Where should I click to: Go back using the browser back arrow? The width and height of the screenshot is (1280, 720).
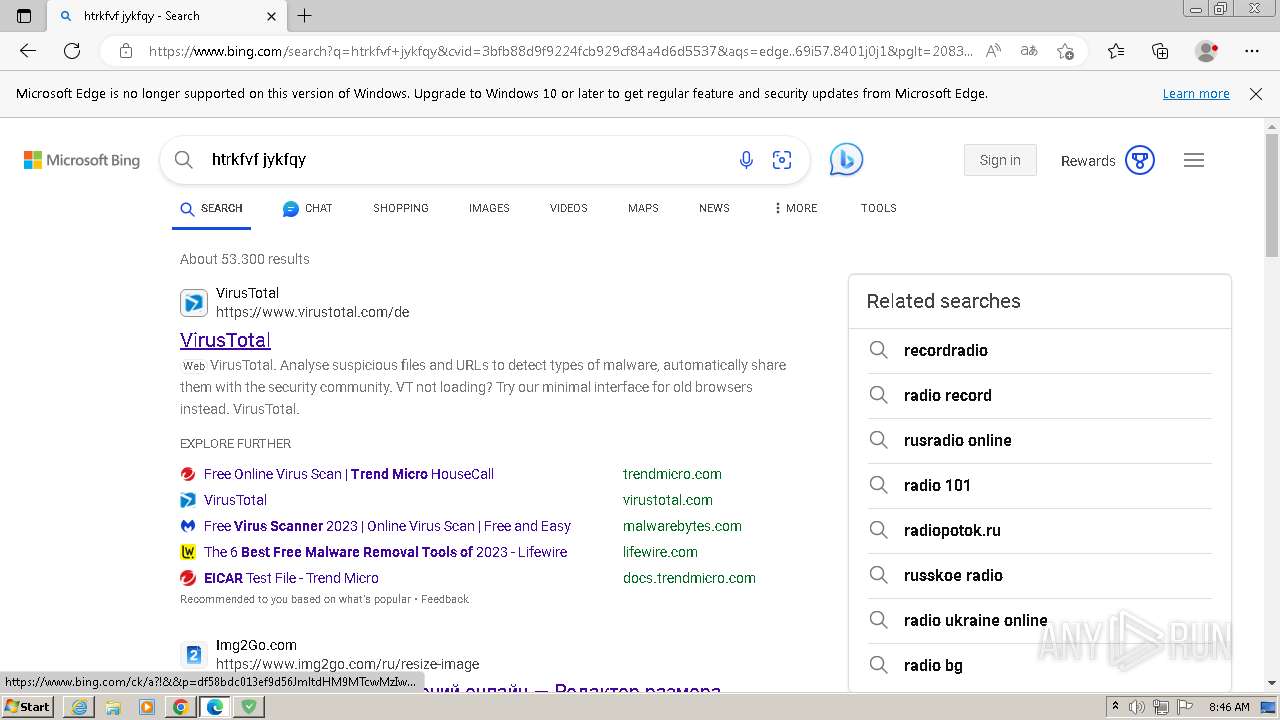point(28,51)
